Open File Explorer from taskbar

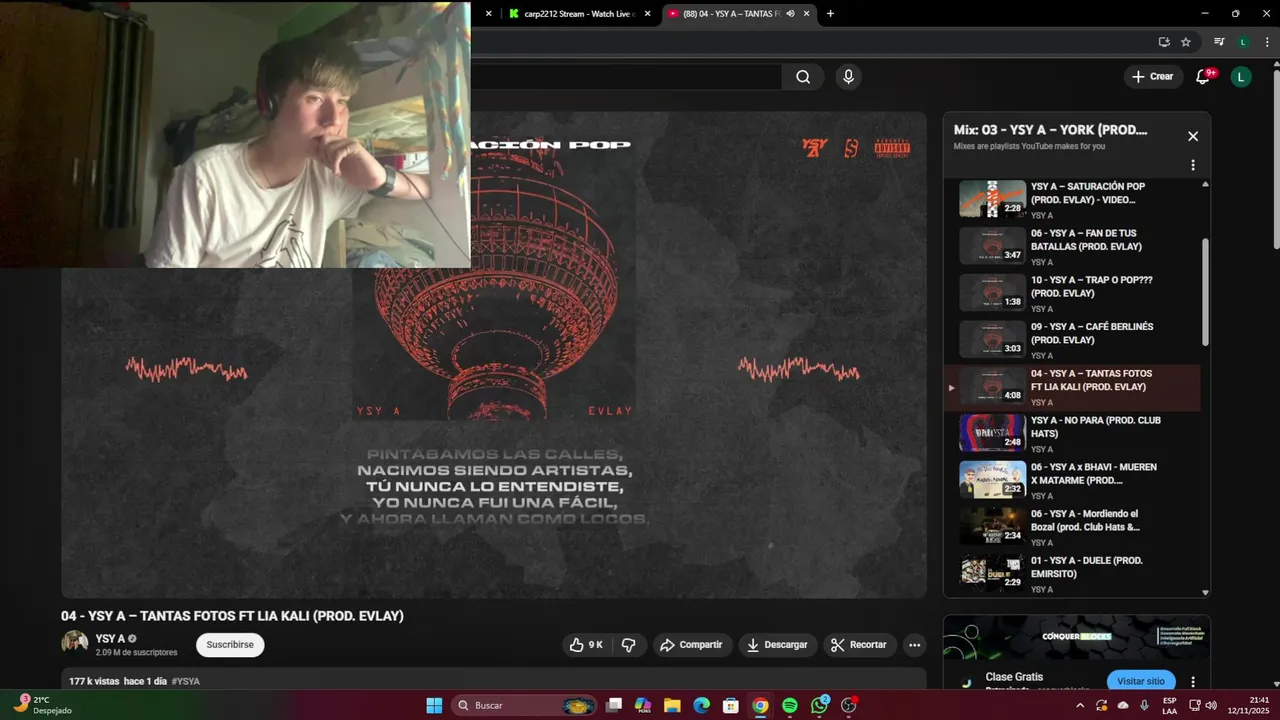(x=672, y=705)
